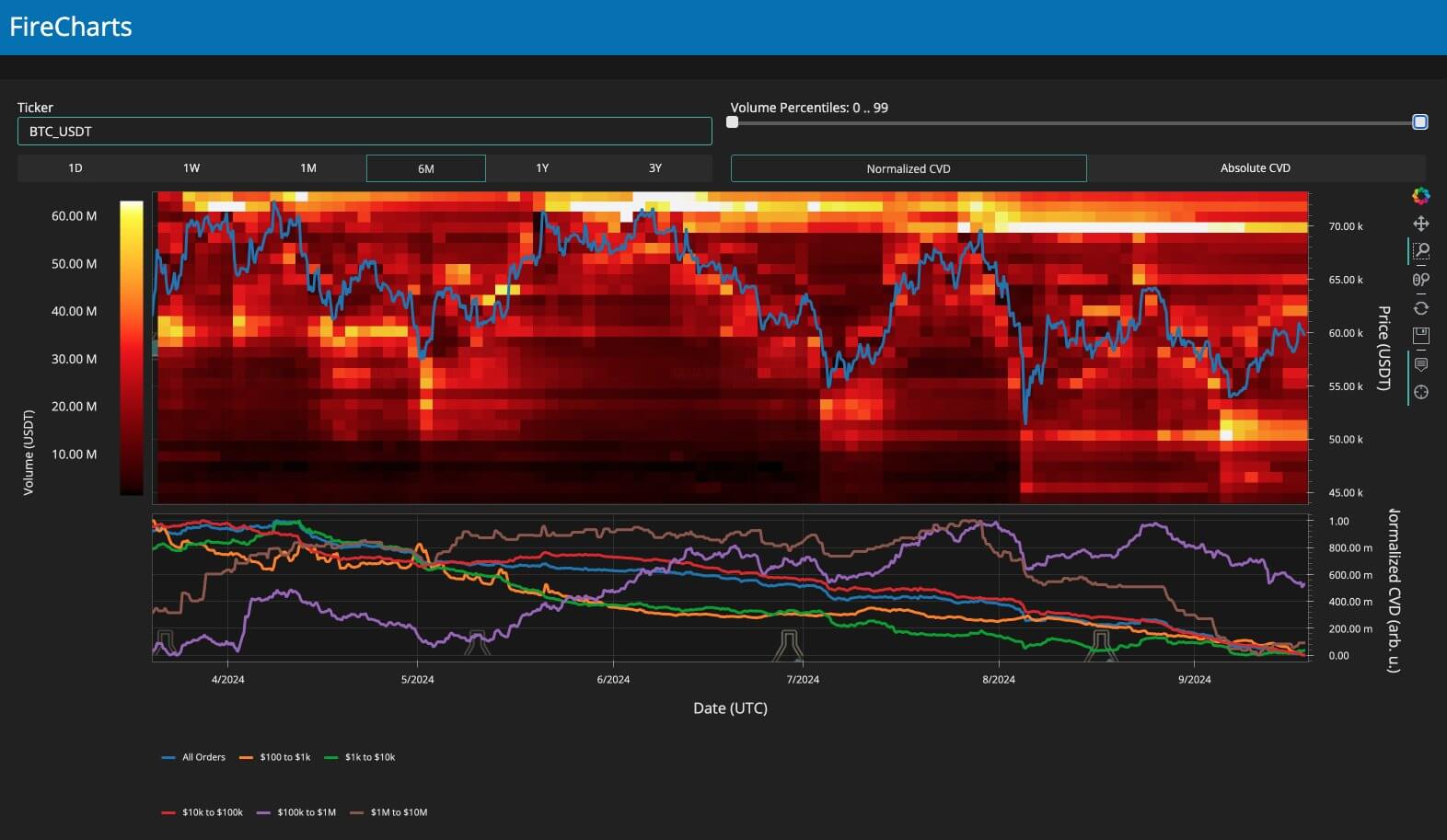Toggle the $10k to $100k legend entry

203,812
